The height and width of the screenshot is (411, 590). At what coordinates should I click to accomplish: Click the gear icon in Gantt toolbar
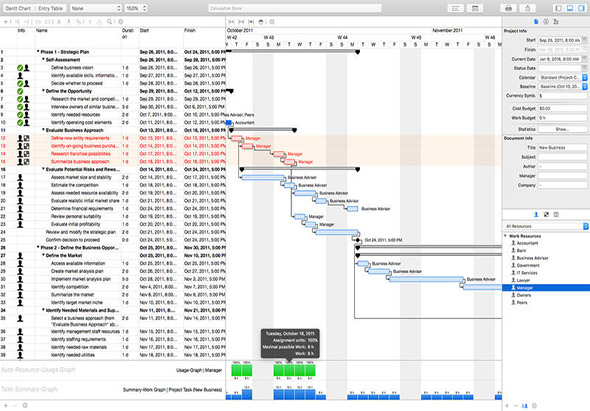coord(272,22)
